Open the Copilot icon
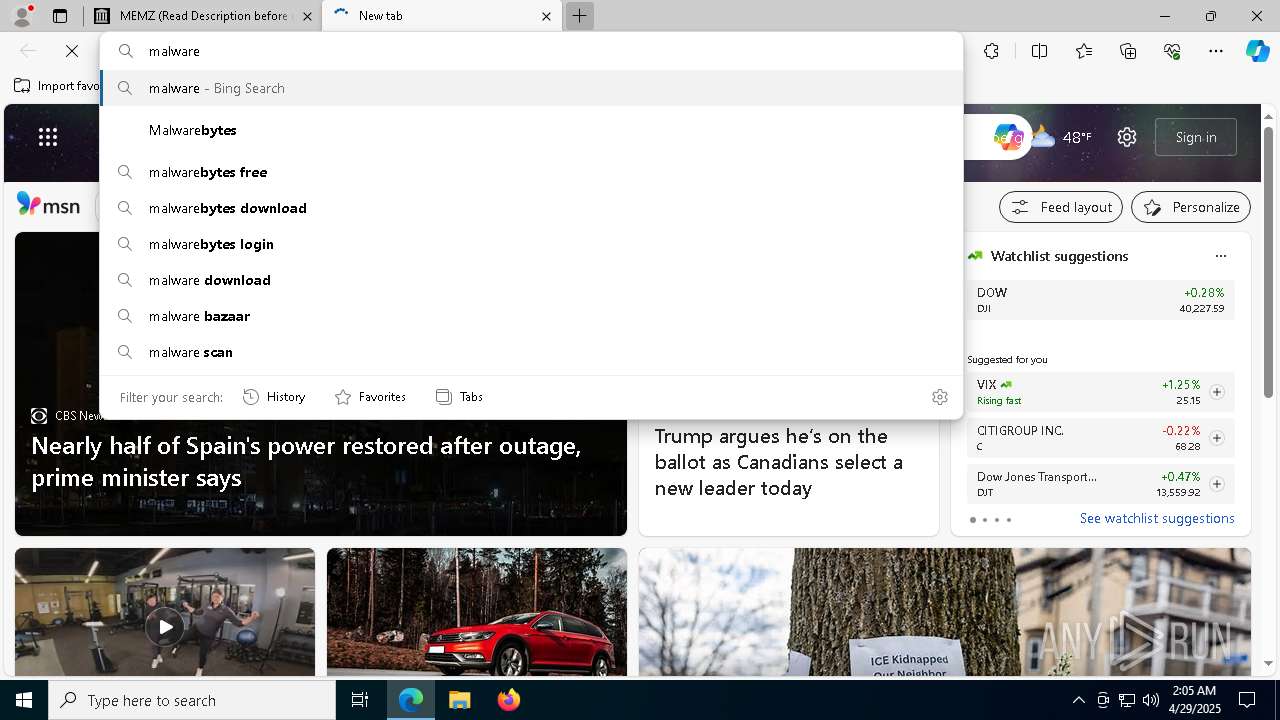The height and width of the screenshot is (720, 1280). click(x=1257, y=51)
